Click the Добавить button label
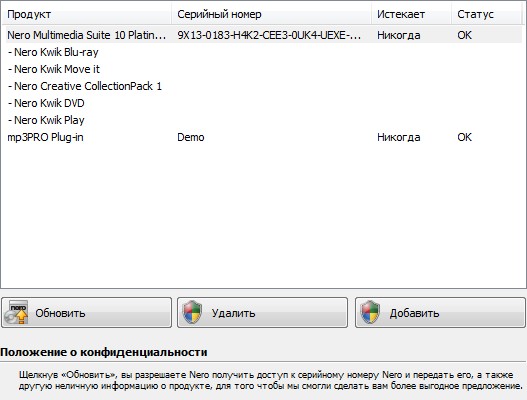 [414, 313]
